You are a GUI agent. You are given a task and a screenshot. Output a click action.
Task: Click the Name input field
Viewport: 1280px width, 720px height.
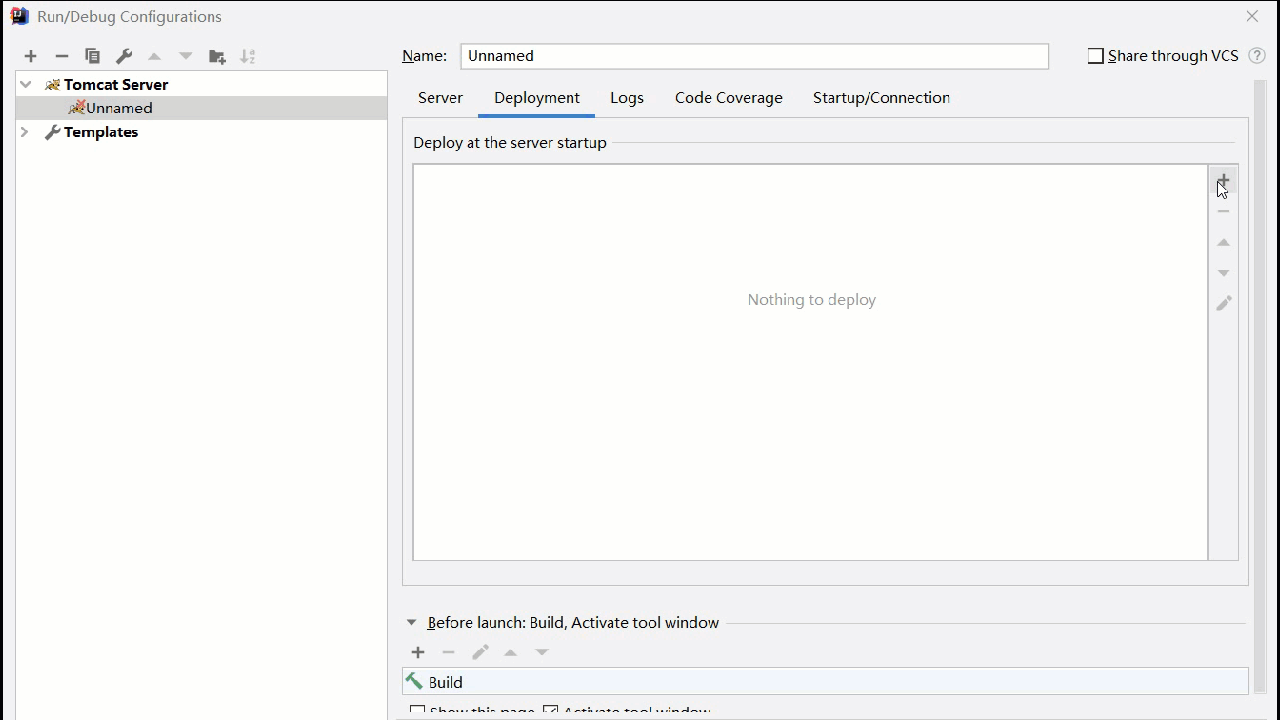click(755, 56)
